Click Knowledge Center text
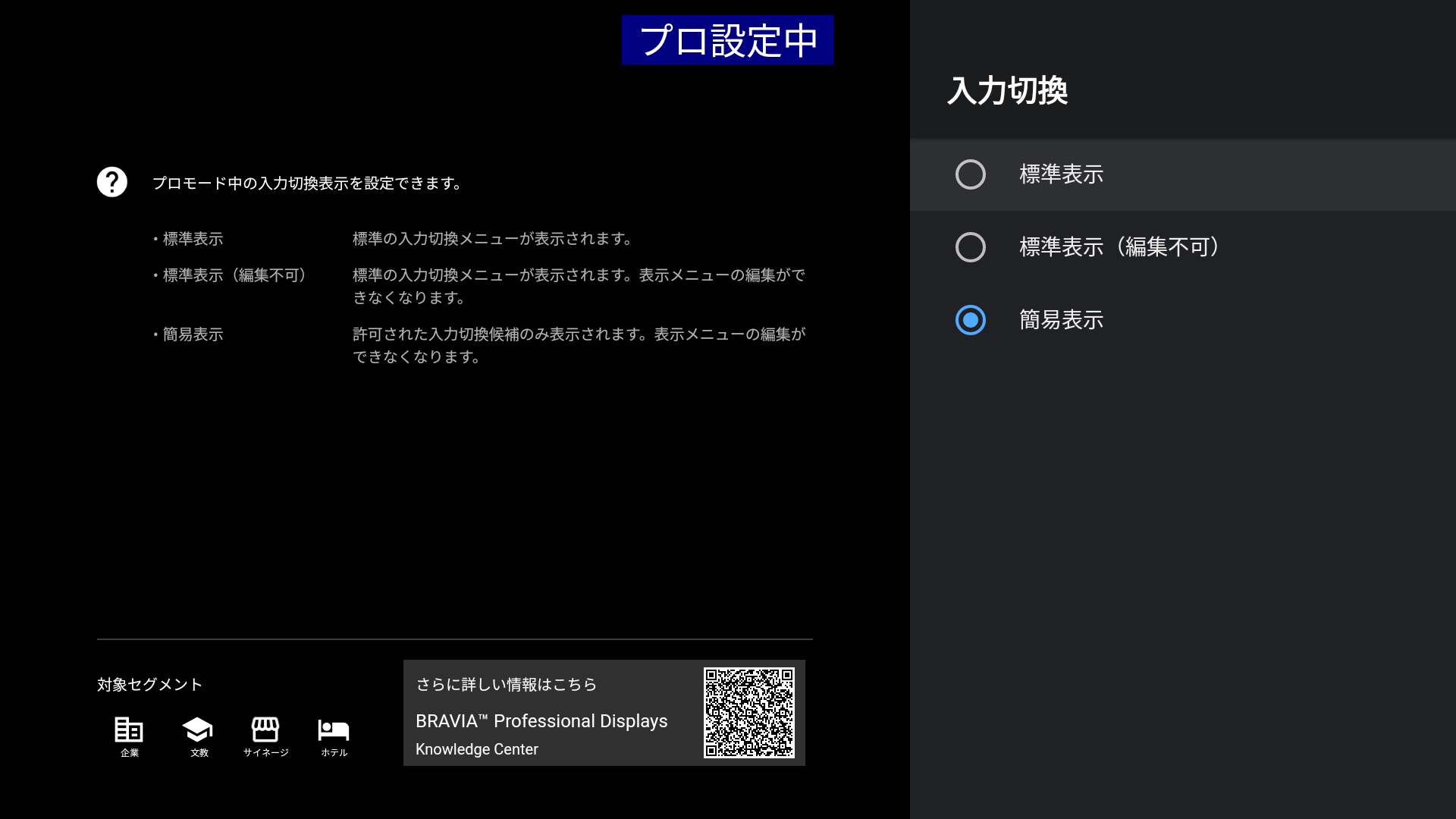The height and width of the screenshot is (819, 1456). [477, 749]
